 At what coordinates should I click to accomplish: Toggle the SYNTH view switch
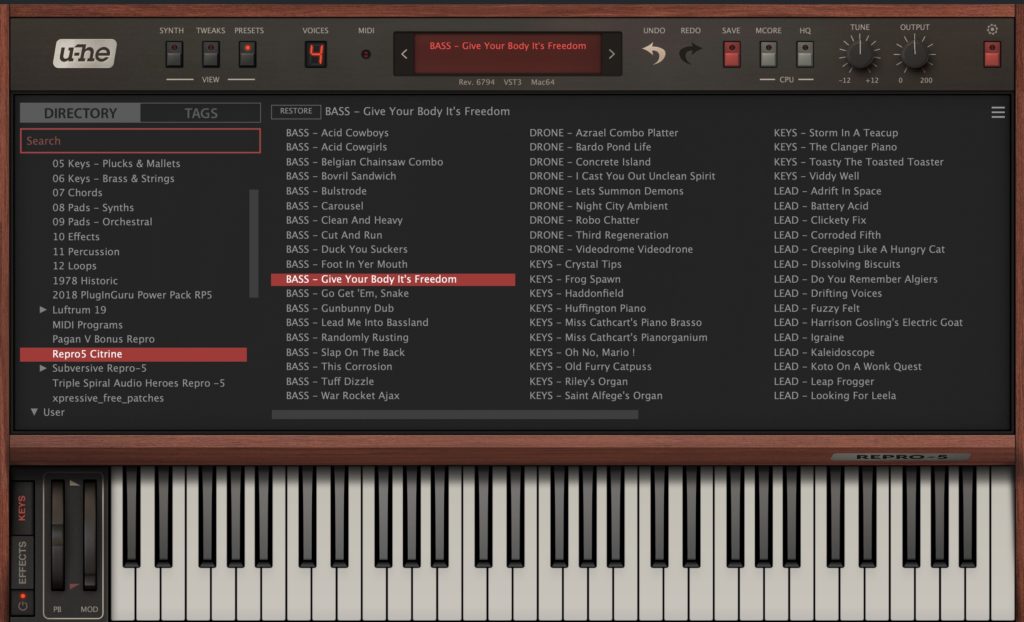click(x=174, y=54)
